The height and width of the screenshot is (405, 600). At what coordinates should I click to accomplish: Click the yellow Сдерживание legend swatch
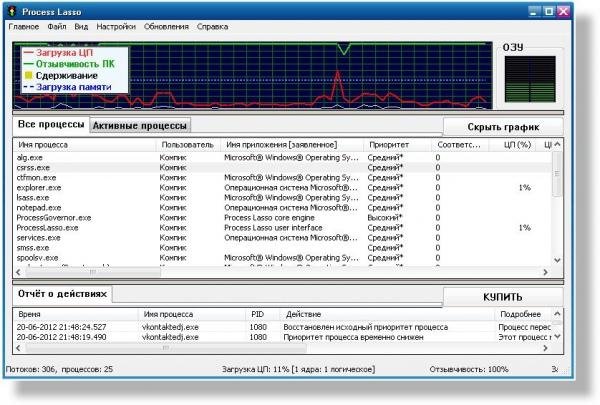click(x=28, y=75)
